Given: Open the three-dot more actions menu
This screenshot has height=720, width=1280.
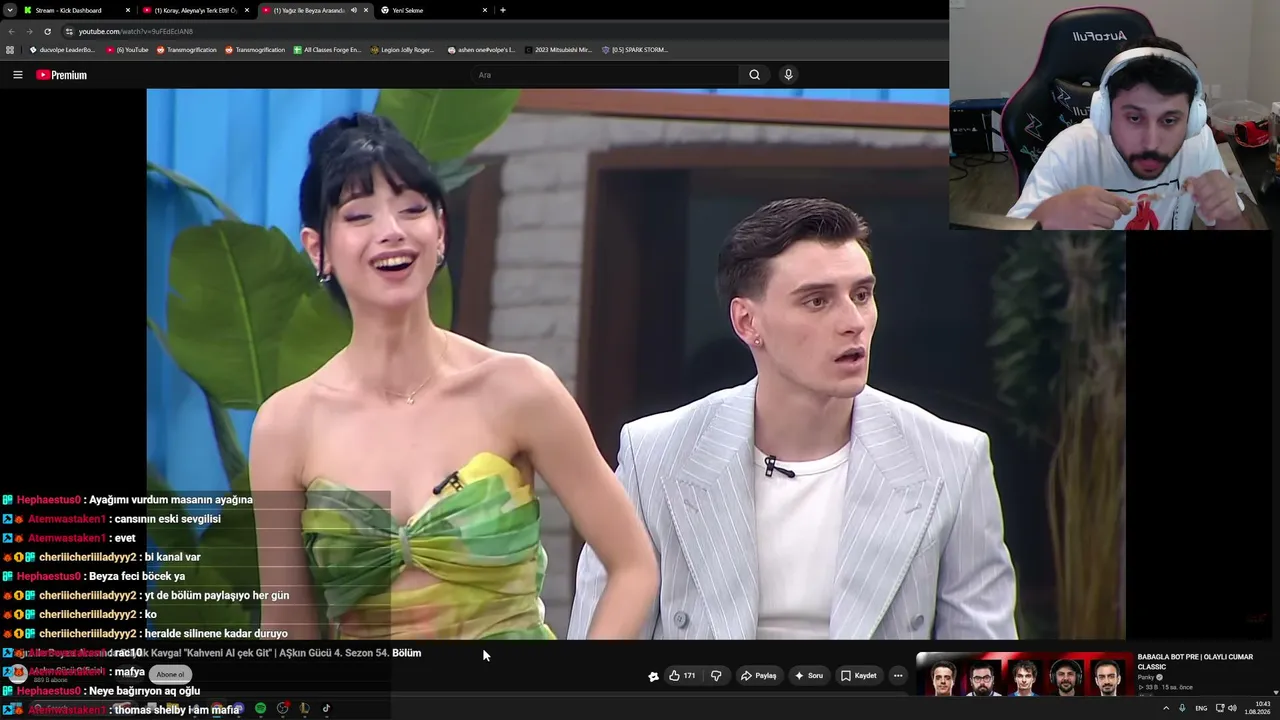Looking at the screenshot, I should 898,676.
